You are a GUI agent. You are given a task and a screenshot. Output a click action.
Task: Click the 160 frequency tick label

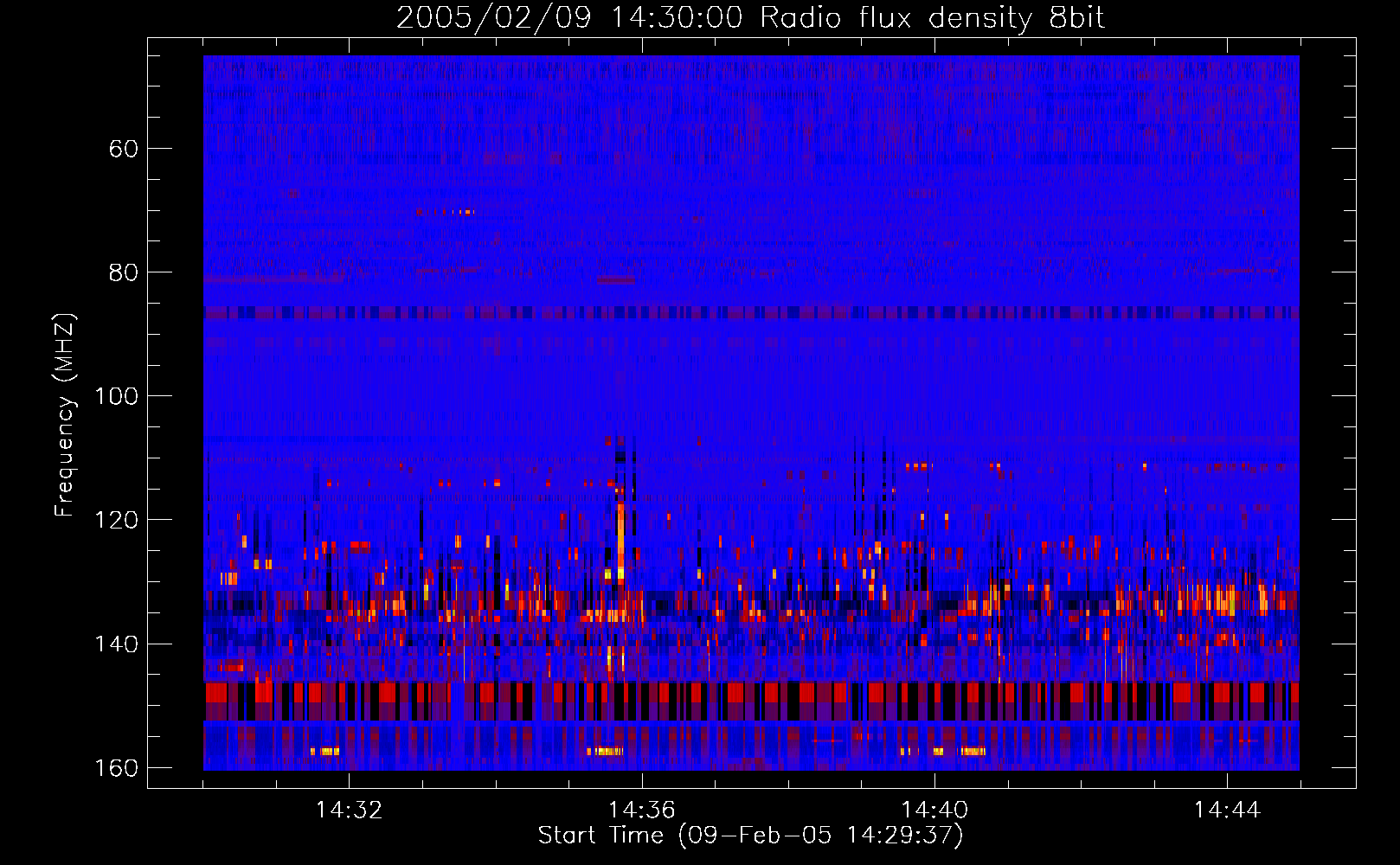point(115,768)
